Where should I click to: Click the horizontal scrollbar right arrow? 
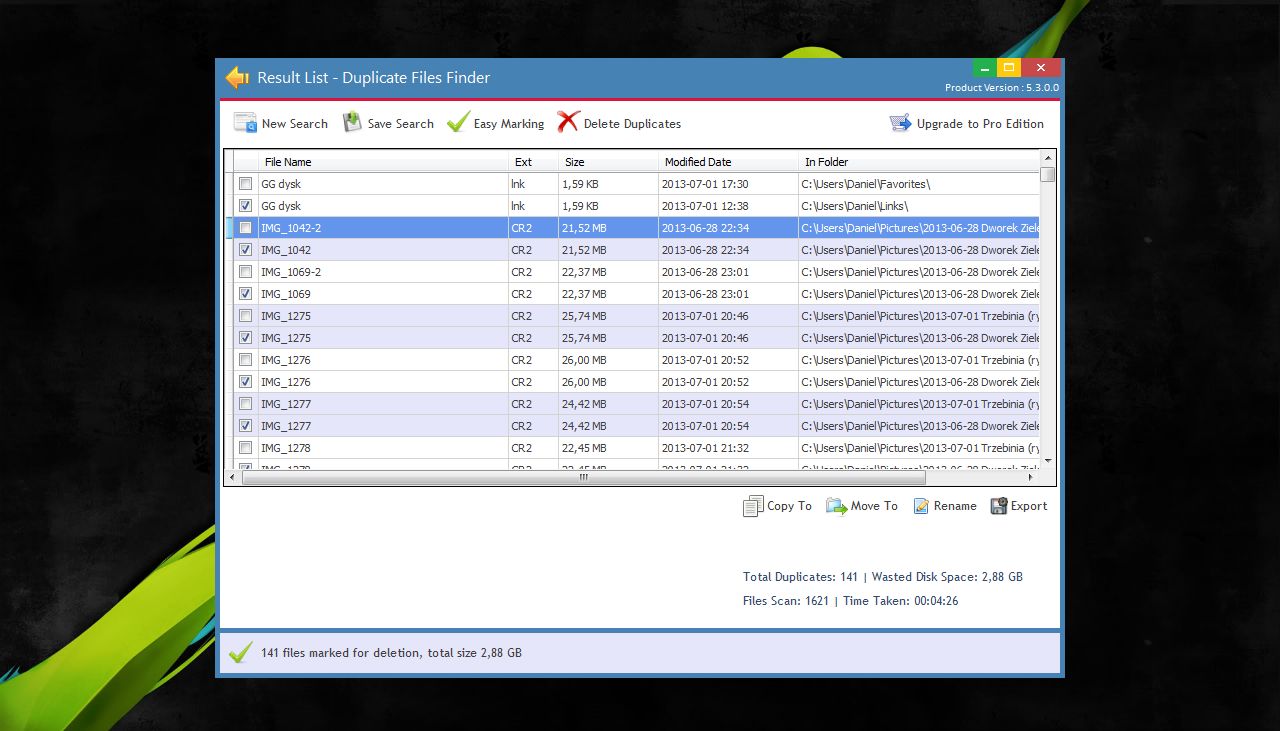tap(1033, 477)
